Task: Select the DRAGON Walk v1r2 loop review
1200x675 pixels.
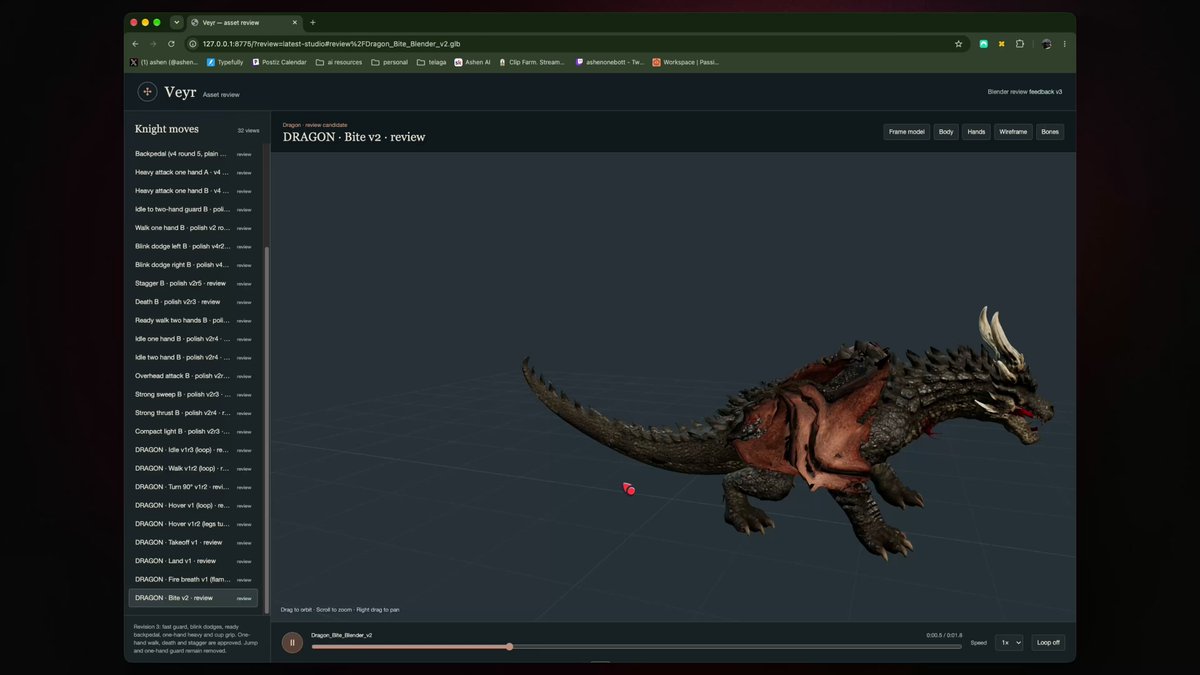Action: click(x=193, y=468)
